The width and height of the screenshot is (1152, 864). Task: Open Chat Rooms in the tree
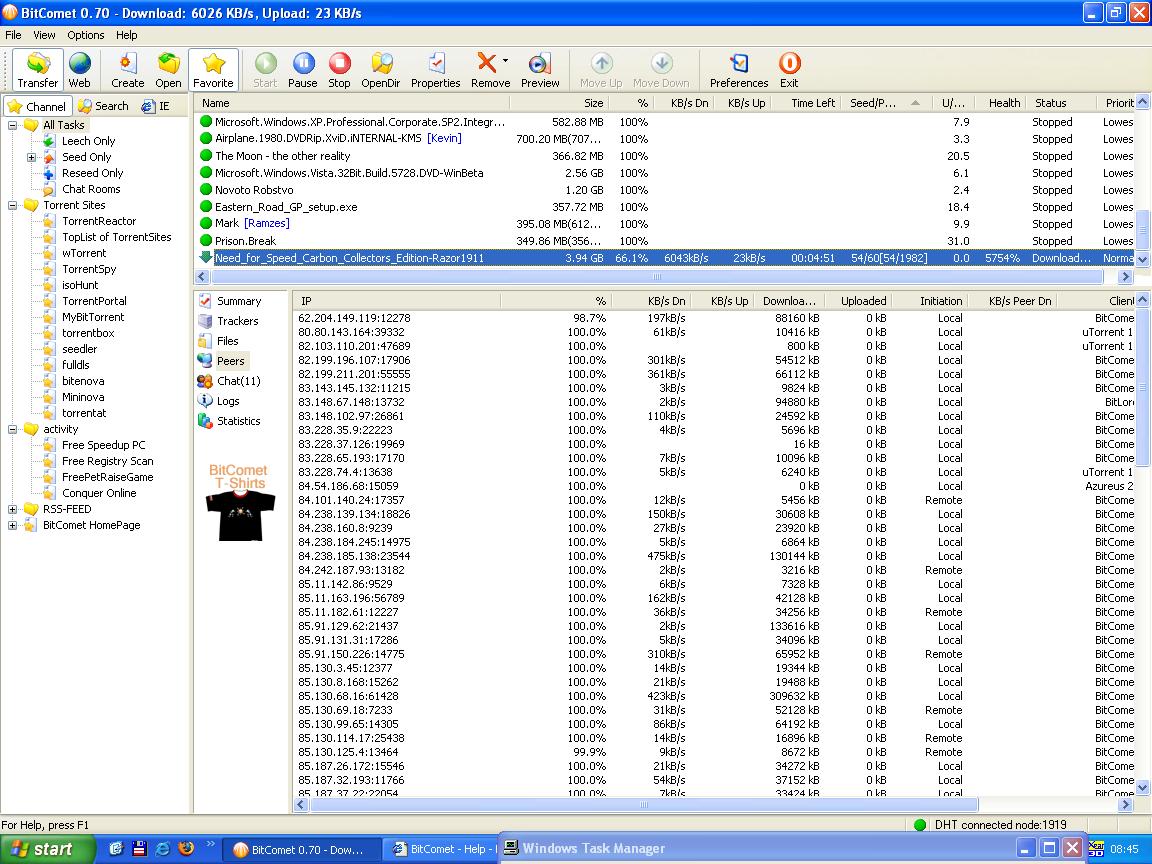[x=91, y=189]
